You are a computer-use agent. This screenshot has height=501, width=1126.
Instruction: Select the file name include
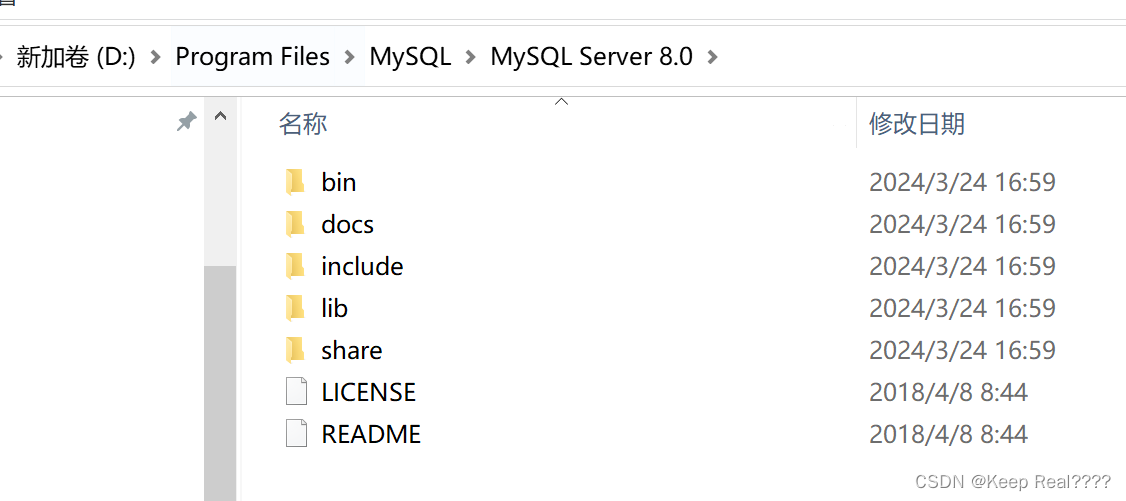pyautogui.click(x=363, y=266)
